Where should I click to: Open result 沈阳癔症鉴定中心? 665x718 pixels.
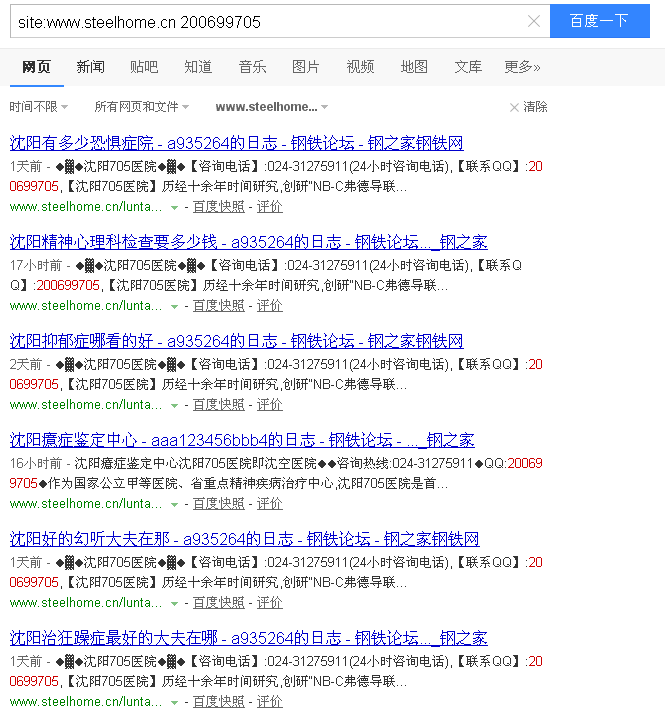[242, 440]
